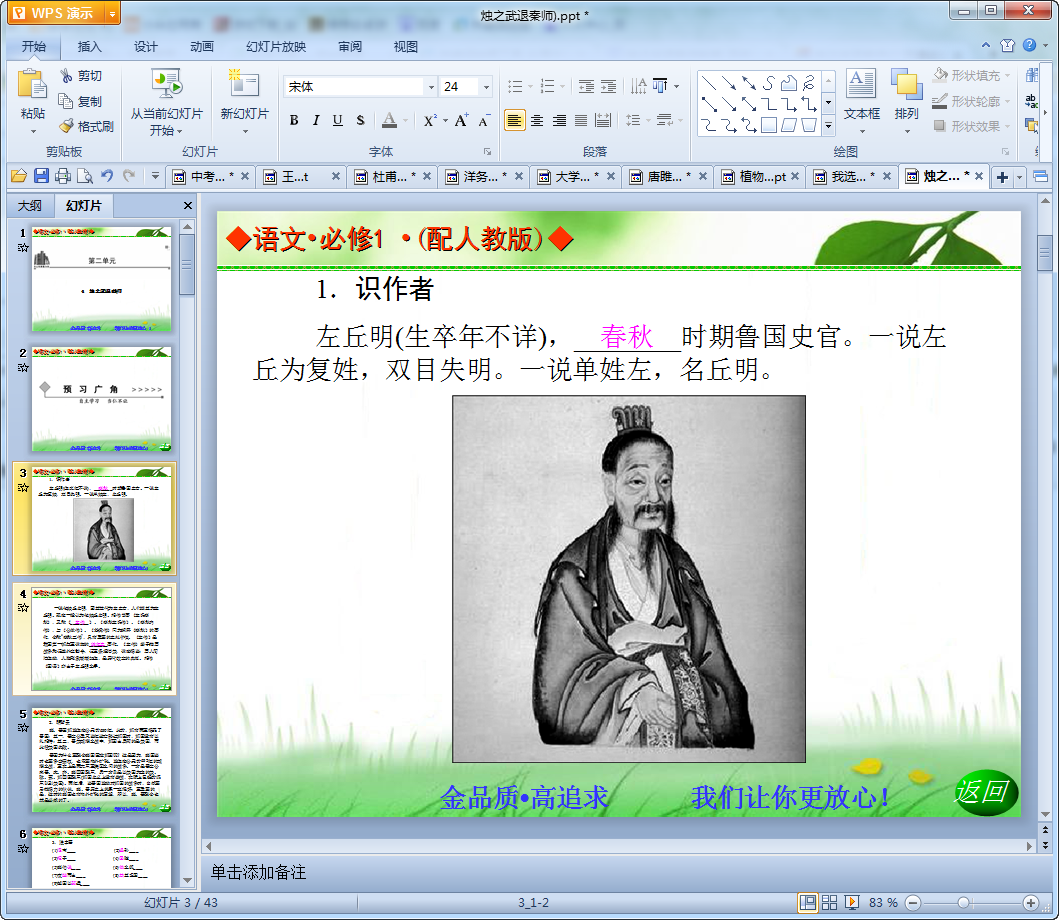Click the Cut (剪切) button
Image resolution: width=1059 pixels, height=920 pixels.
(x=81, y=76)
